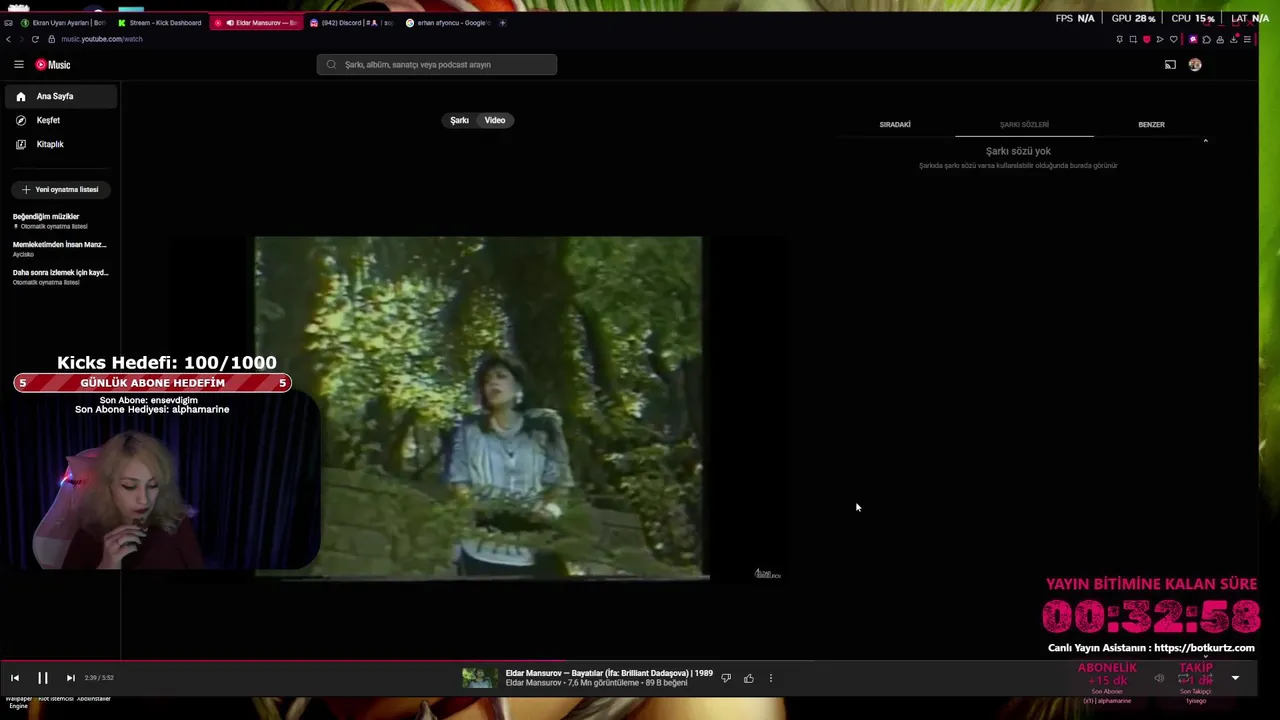Collapse side panel using small chevron
The width and height of the screenshot is (1280, 720).
click(1205, 141)
